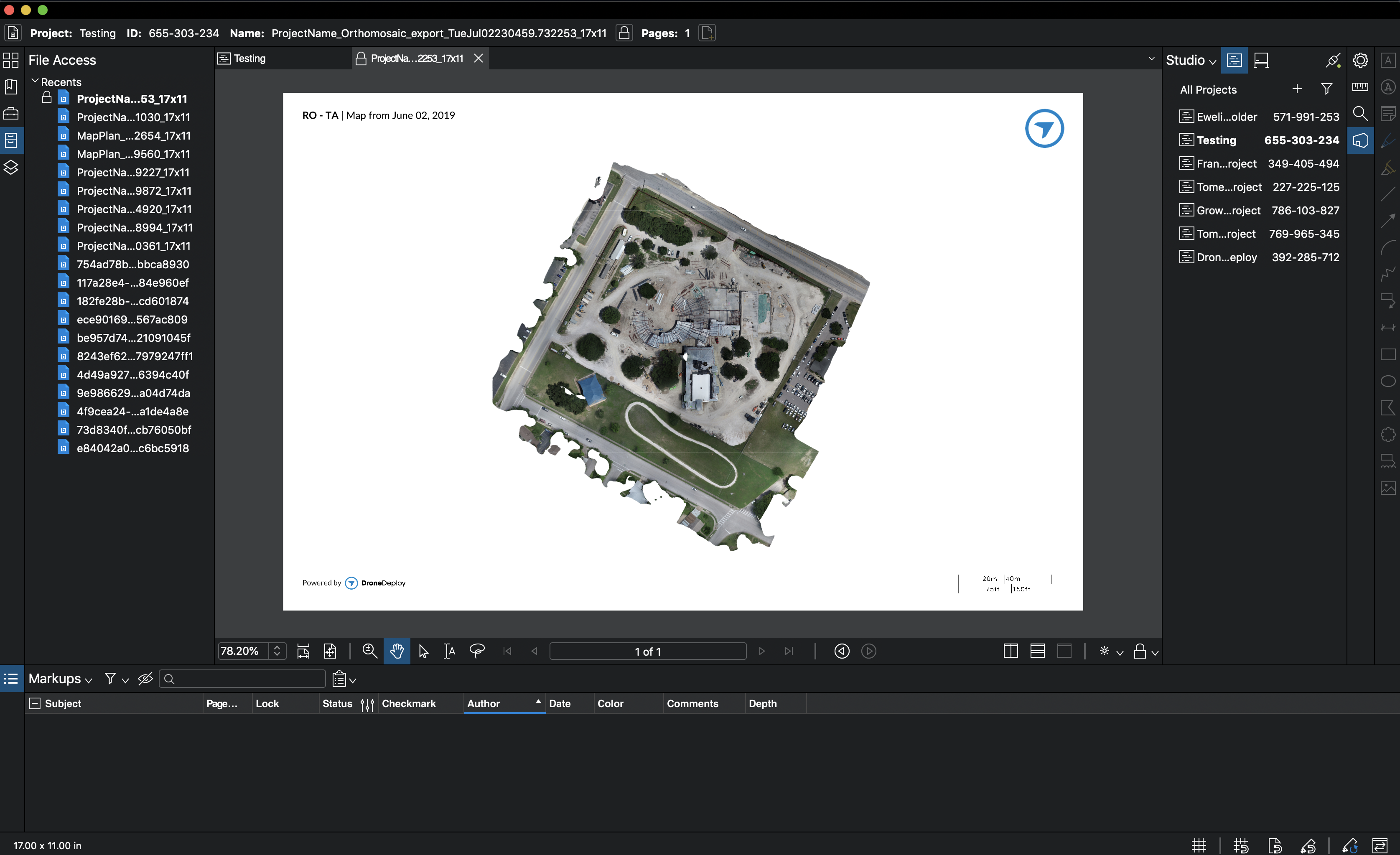
Task: Choose the Text Select tool
Action: click(449, 651)
